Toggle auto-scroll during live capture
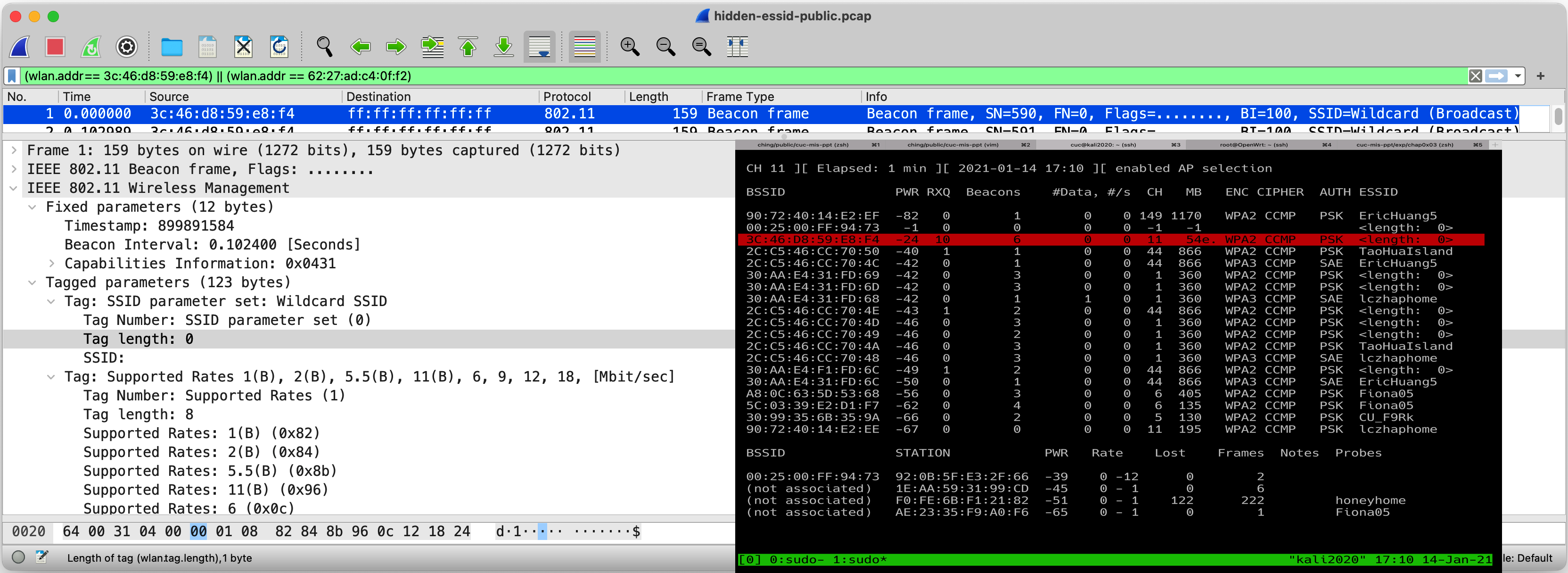The image size is (1568, 573). click(x=539, y=47)
